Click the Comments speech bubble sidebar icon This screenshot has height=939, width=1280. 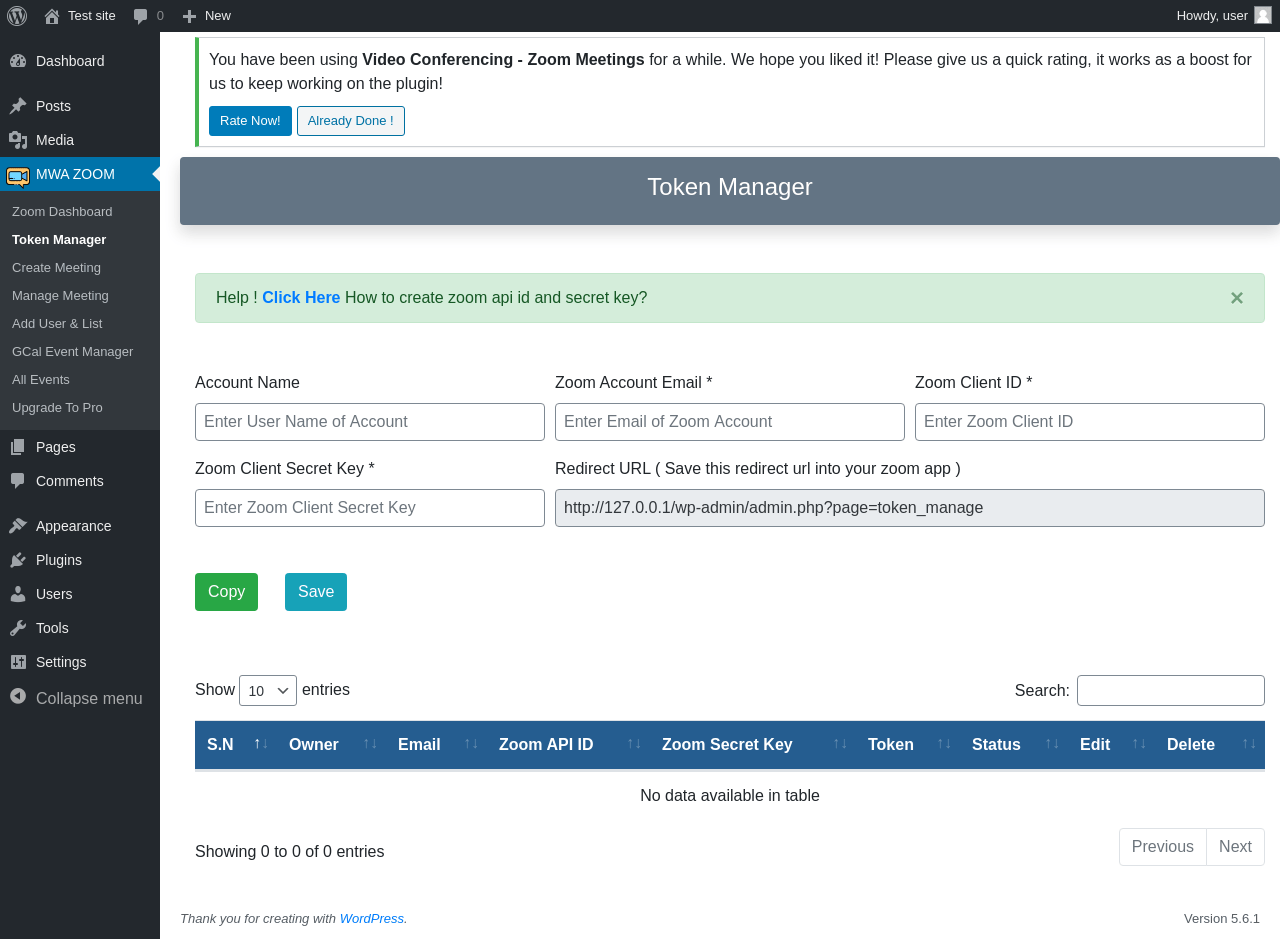(x=18, y=481)
